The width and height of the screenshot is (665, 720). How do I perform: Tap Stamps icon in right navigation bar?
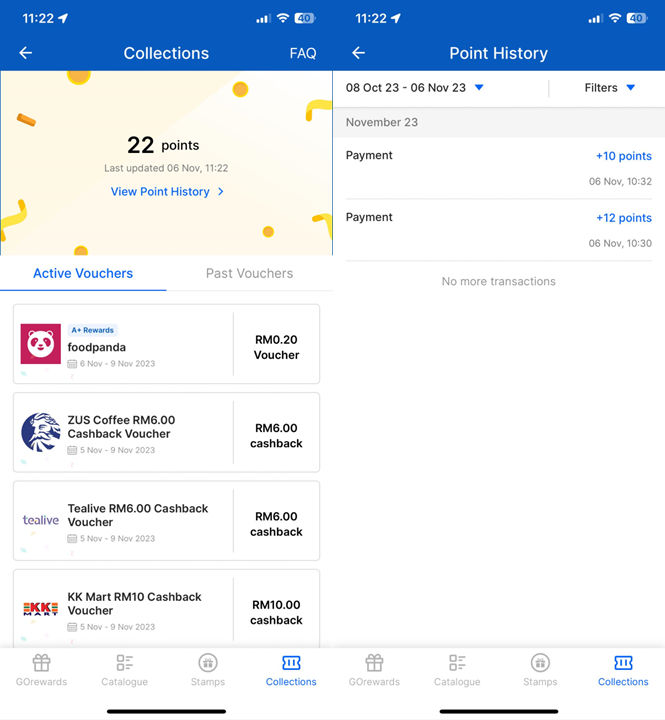[540, 663]
